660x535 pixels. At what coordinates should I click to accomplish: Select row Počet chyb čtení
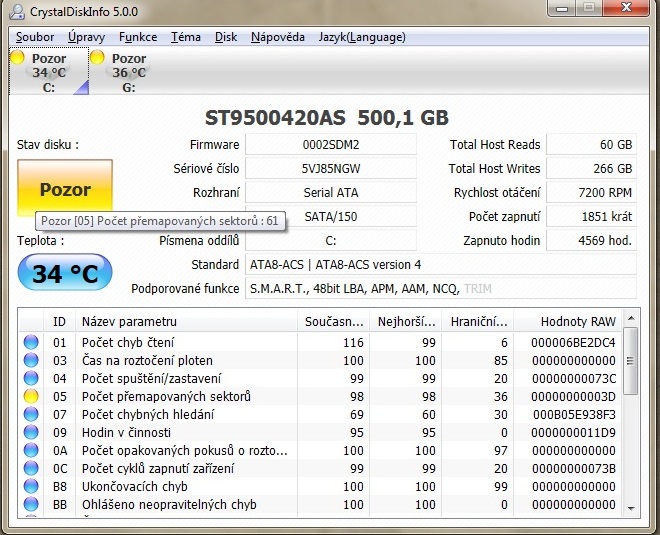pos(320,342)
